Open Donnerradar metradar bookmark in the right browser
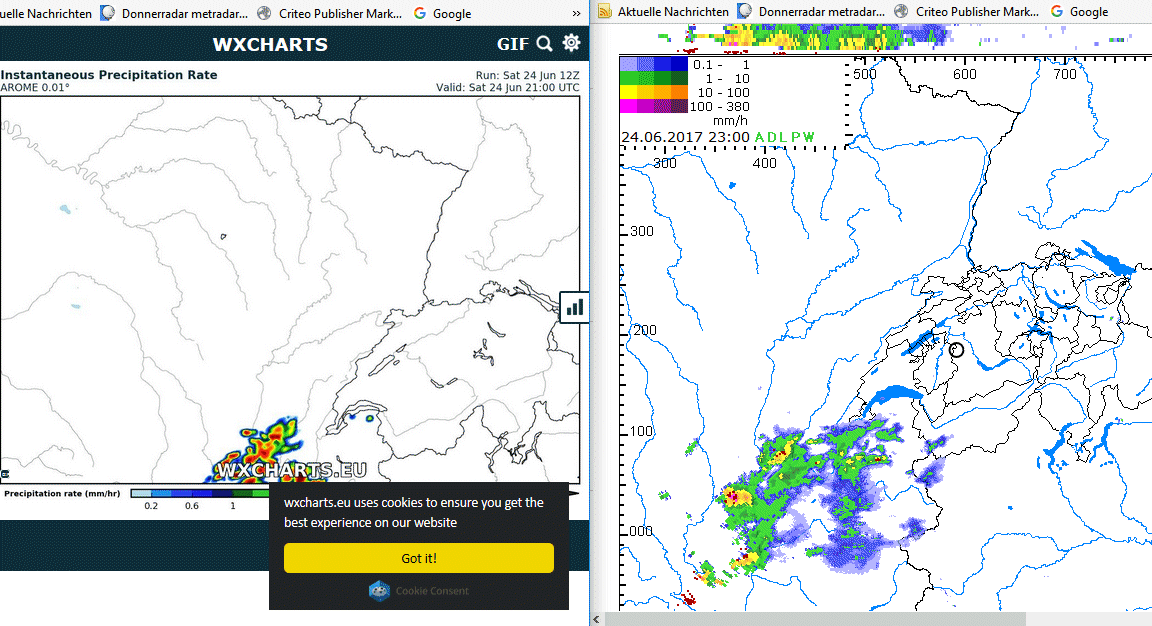The height and width of the screenshot is (626, 1152). coord(820,12)
